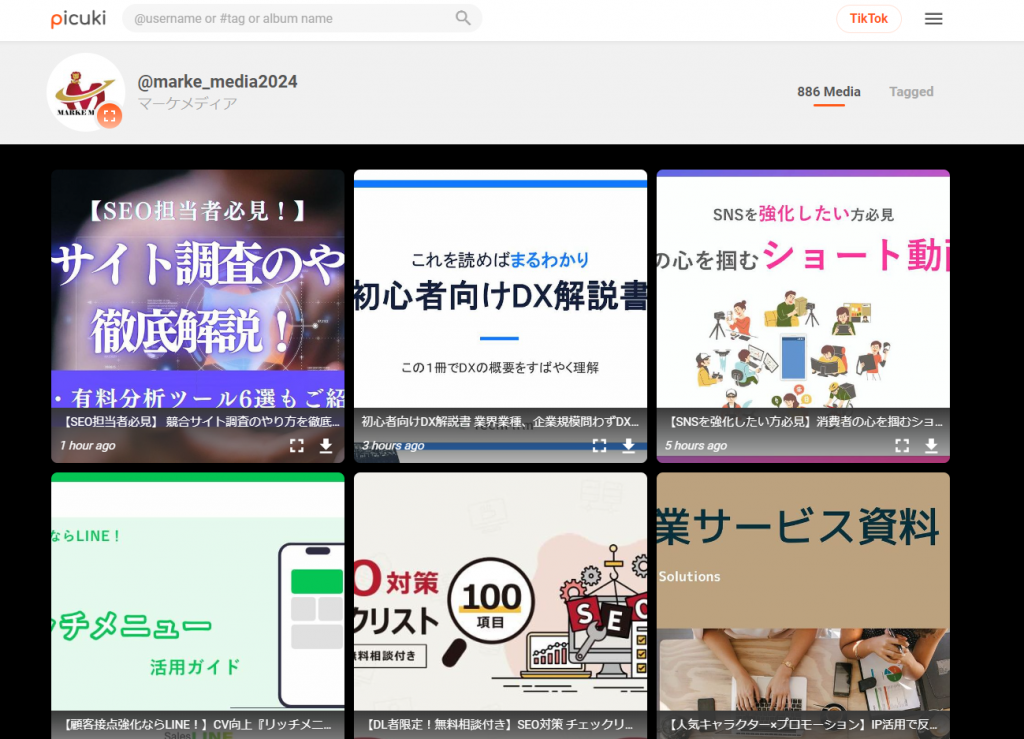Open the DX解説書 post in fullscreen

[599, 446]
